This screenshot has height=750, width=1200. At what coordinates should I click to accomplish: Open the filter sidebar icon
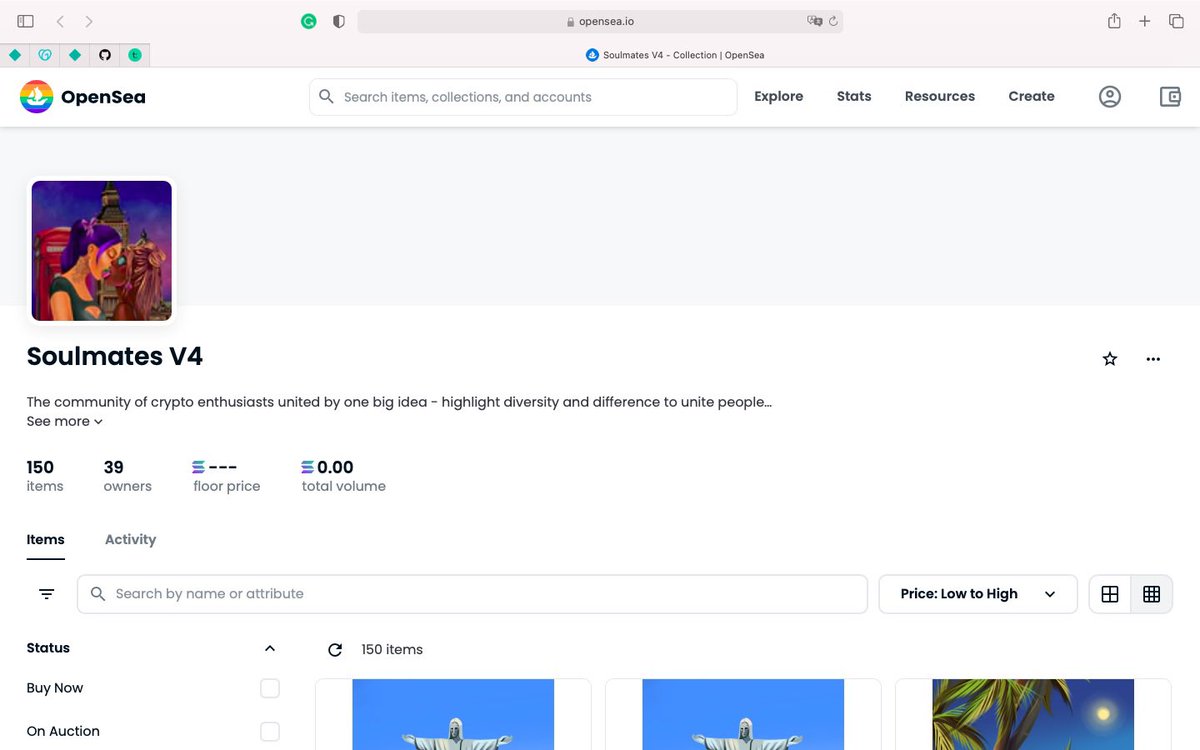[46, 593]
